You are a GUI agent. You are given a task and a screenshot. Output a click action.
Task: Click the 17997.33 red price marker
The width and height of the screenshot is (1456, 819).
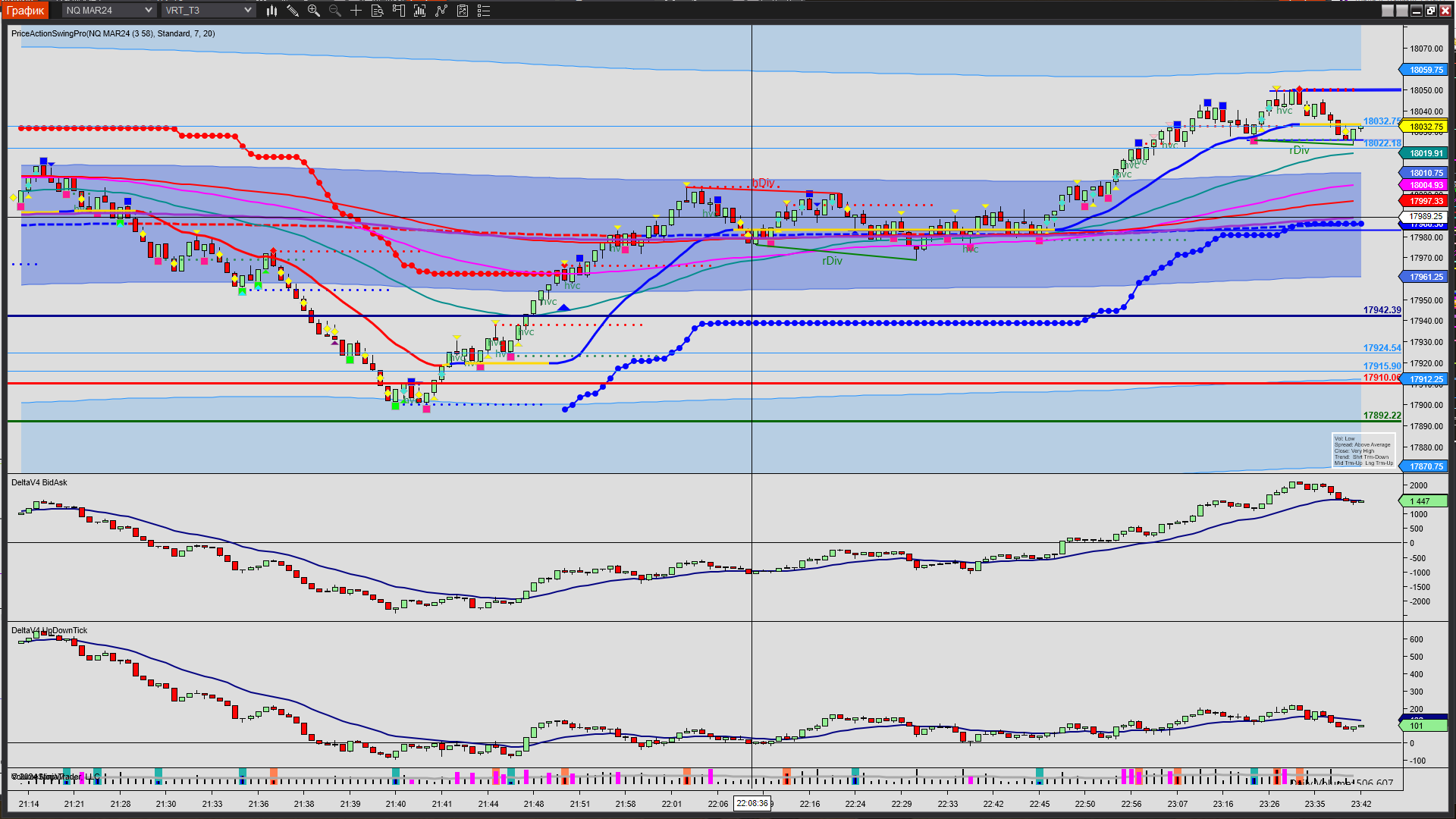(1425, 201)
